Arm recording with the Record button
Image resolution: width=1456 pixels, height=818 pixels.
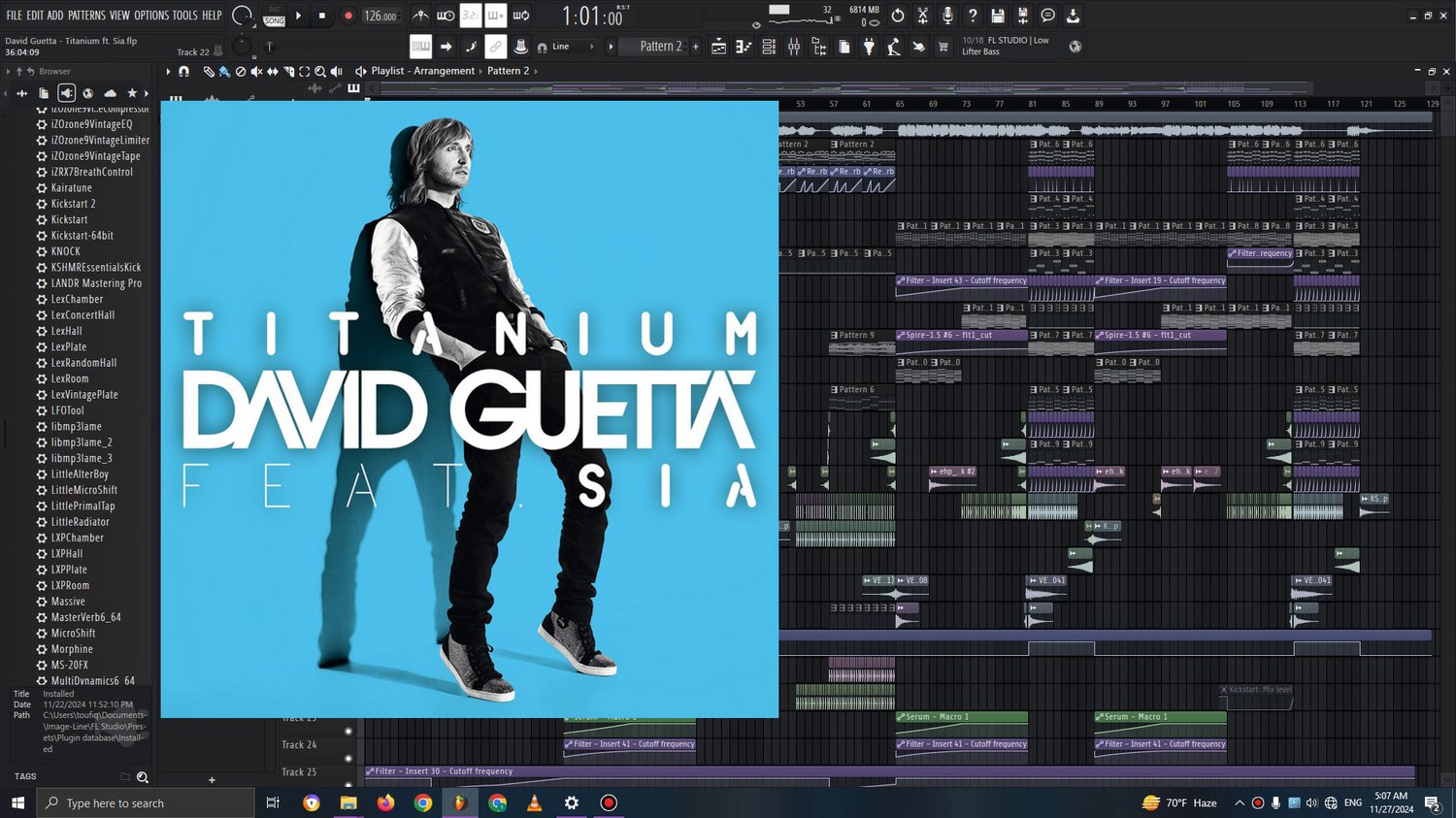(x=348, y=16)
